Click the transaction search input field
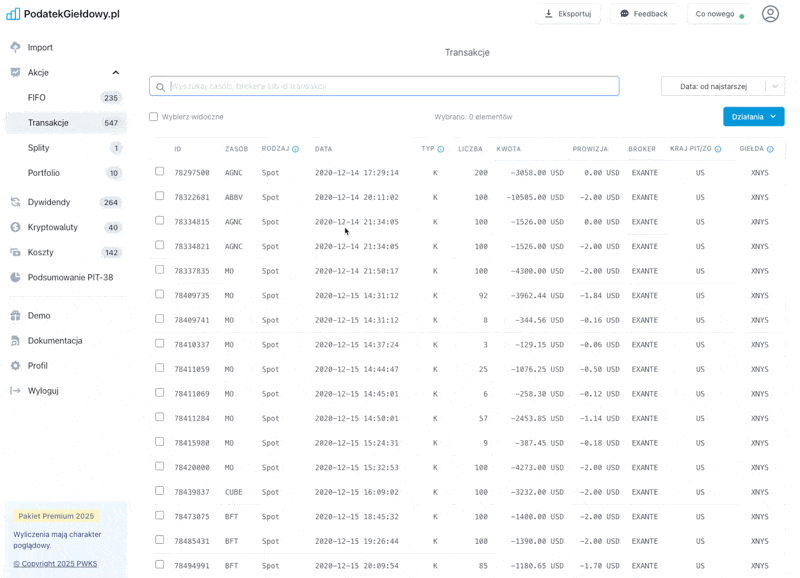 pyautogui.click(x=390, y=87)
